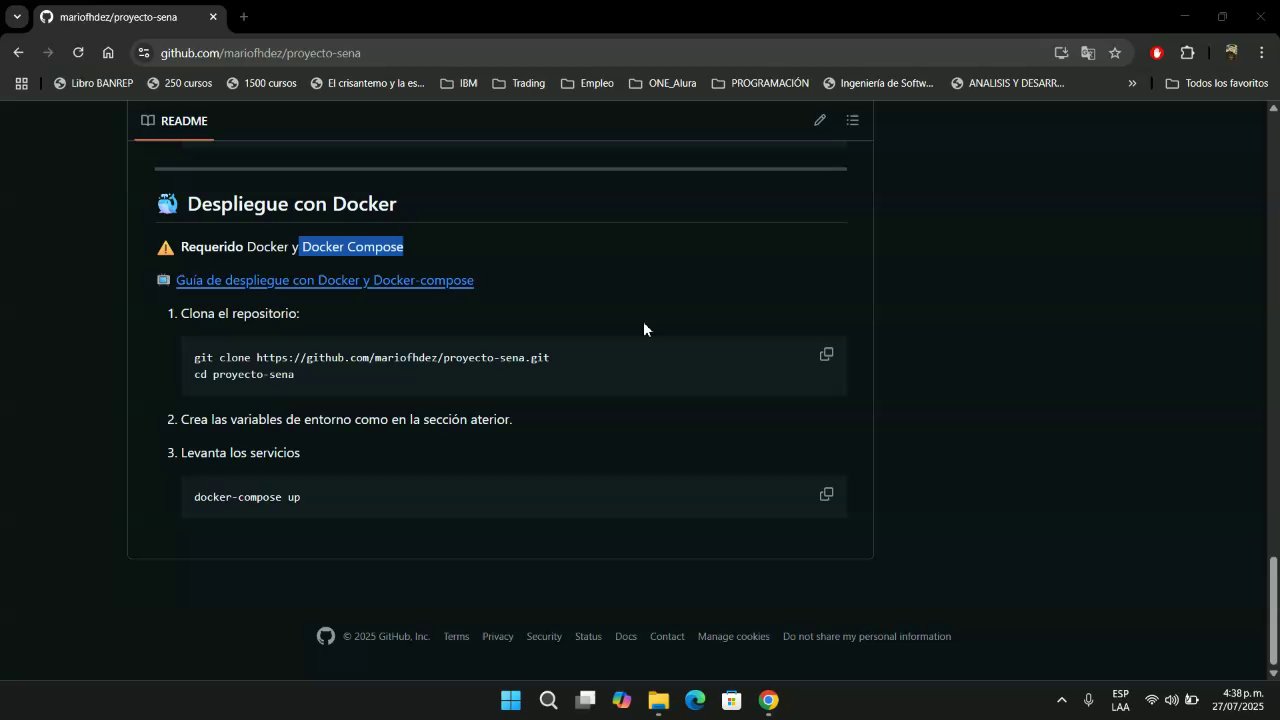
Task: Open the ANALISIS Y DESARR... bookmark
Action: coord(1008,84)
